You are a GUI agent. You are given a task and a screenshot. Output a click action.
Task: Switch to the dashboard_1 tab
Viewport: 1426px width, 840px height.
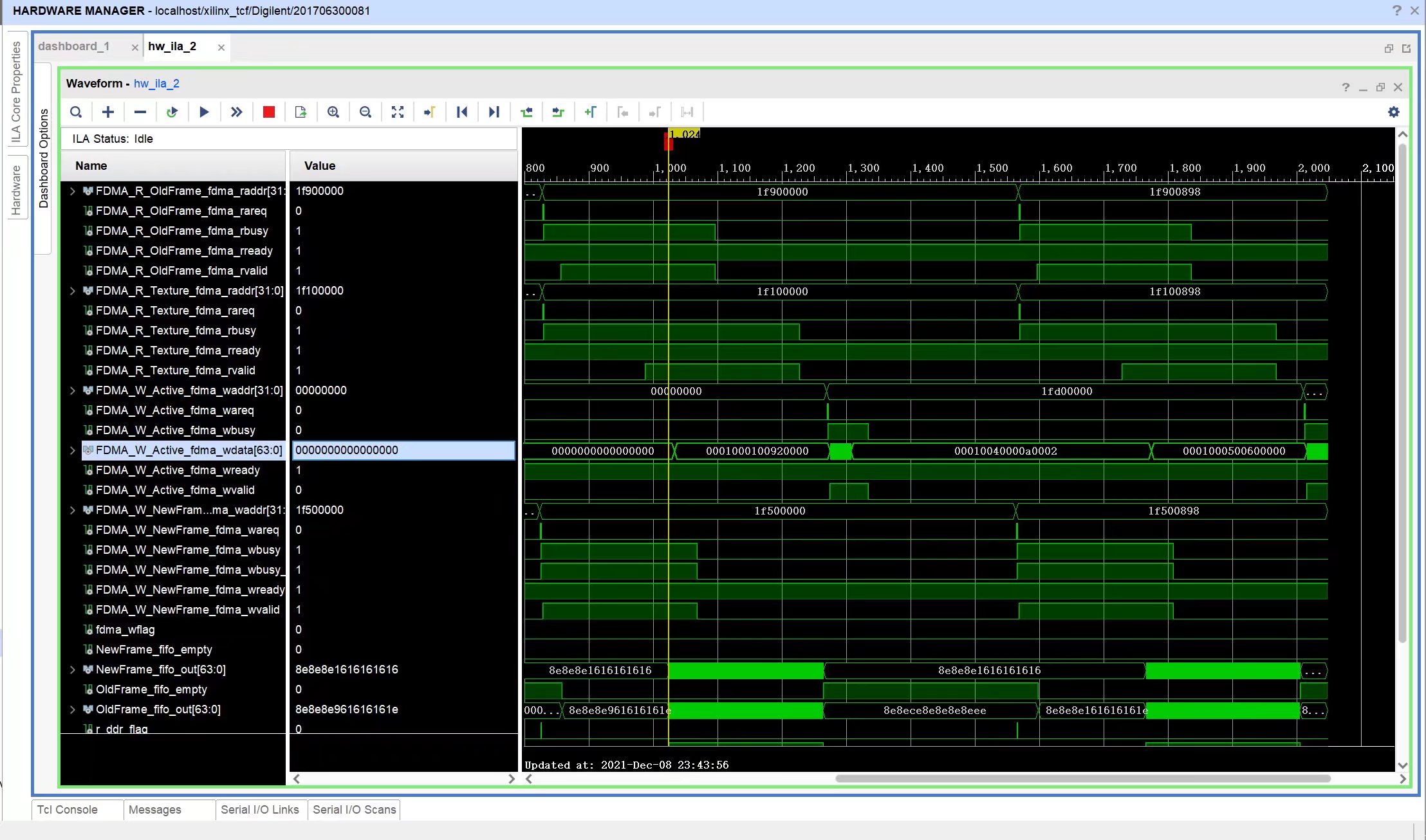[x=74, y=46]
